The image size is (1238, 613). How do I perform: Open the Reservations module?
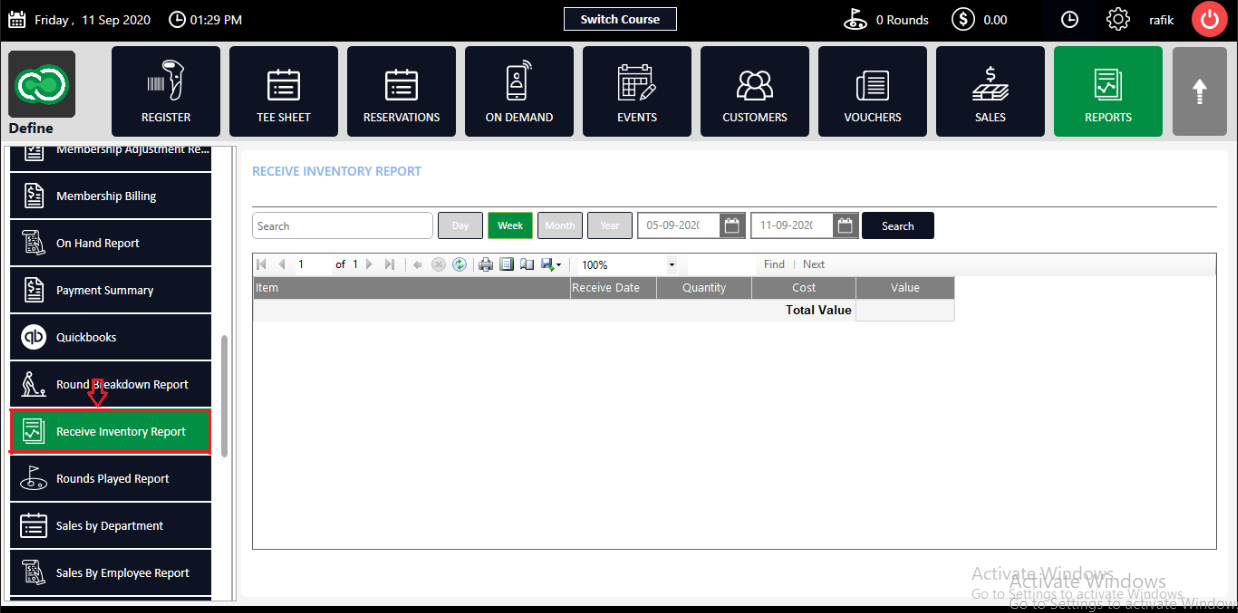(x=401, y=91)
